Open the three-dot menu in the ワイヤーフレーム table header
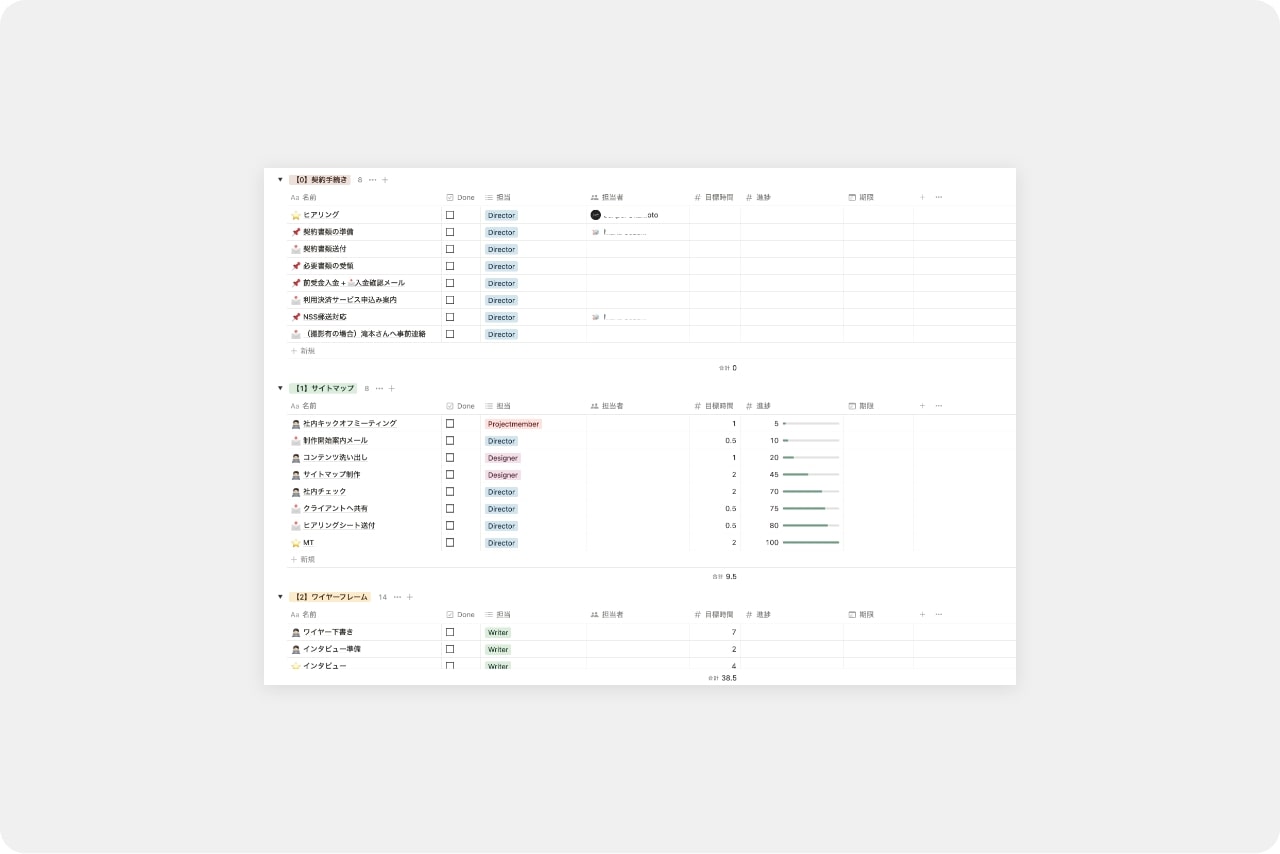The image size is (1280, 854). tap(938, 614)
